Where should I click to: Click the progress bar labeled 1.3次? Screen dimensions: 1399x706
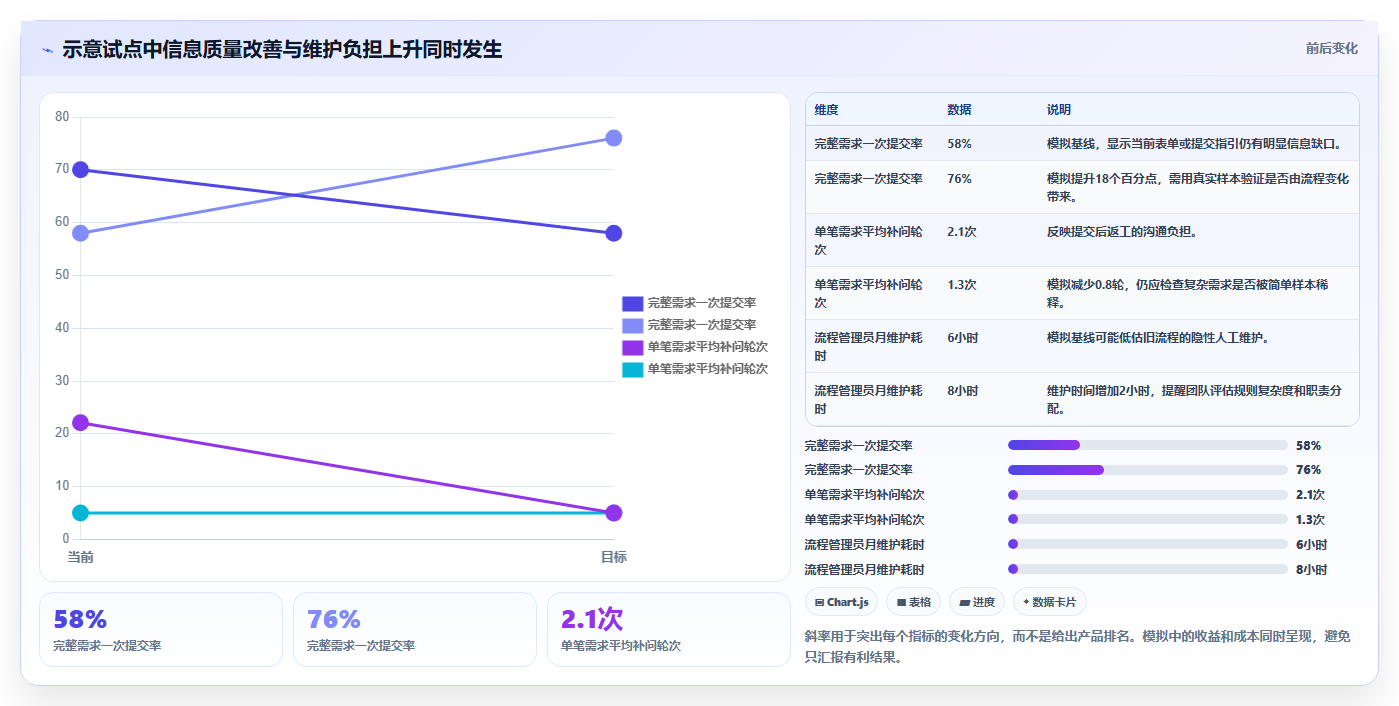[1148, 520]
